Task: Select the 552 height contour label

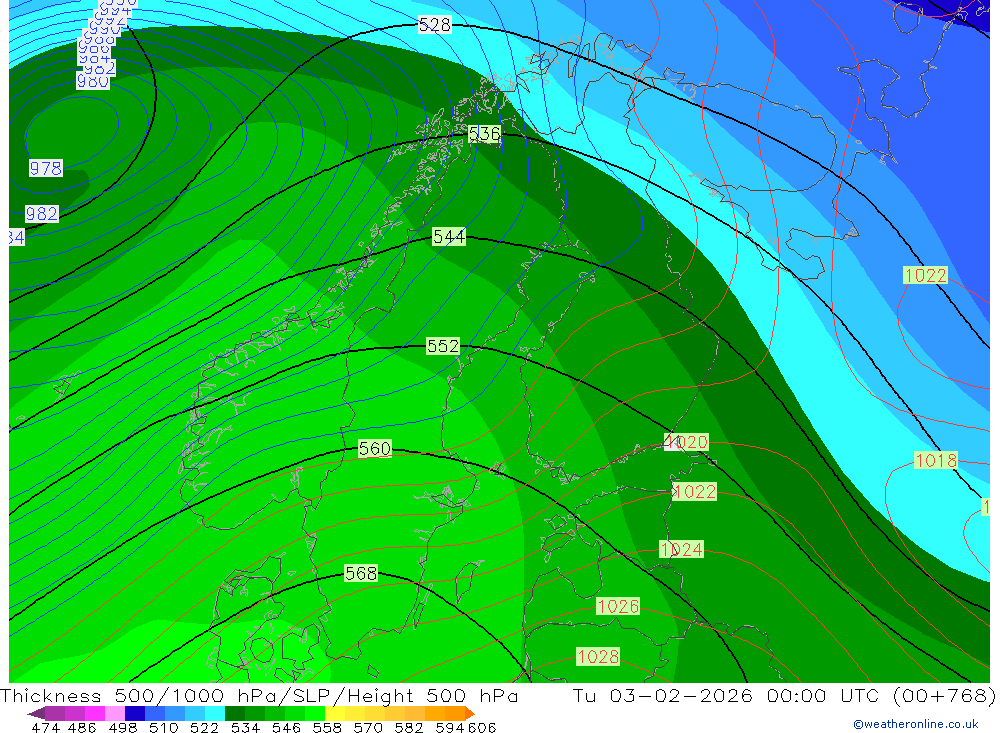Action: click(x=443, y=346)
